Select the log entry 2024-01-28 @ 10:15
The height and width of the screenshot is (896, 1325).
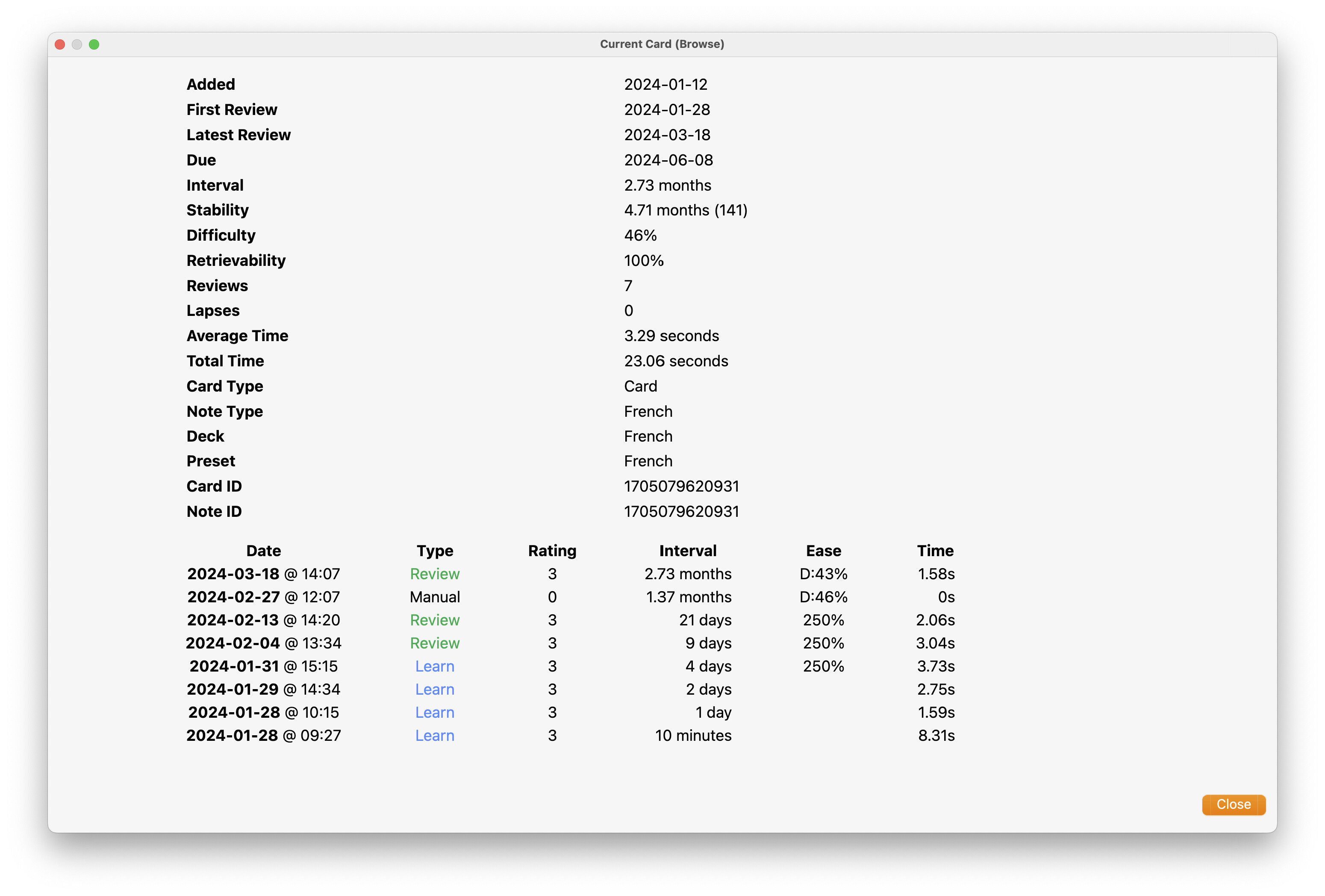pos(263,712)
